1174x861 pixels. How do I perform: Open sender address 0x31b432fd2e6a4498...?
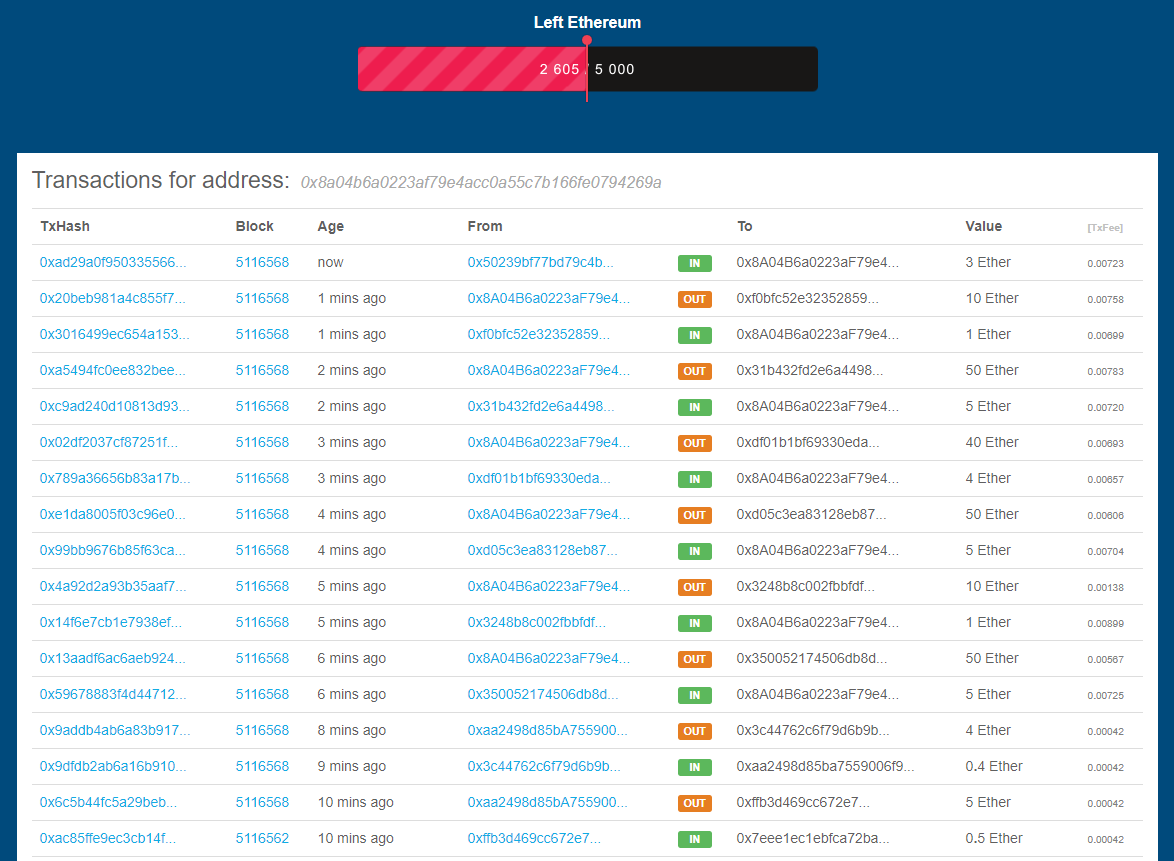541,407
